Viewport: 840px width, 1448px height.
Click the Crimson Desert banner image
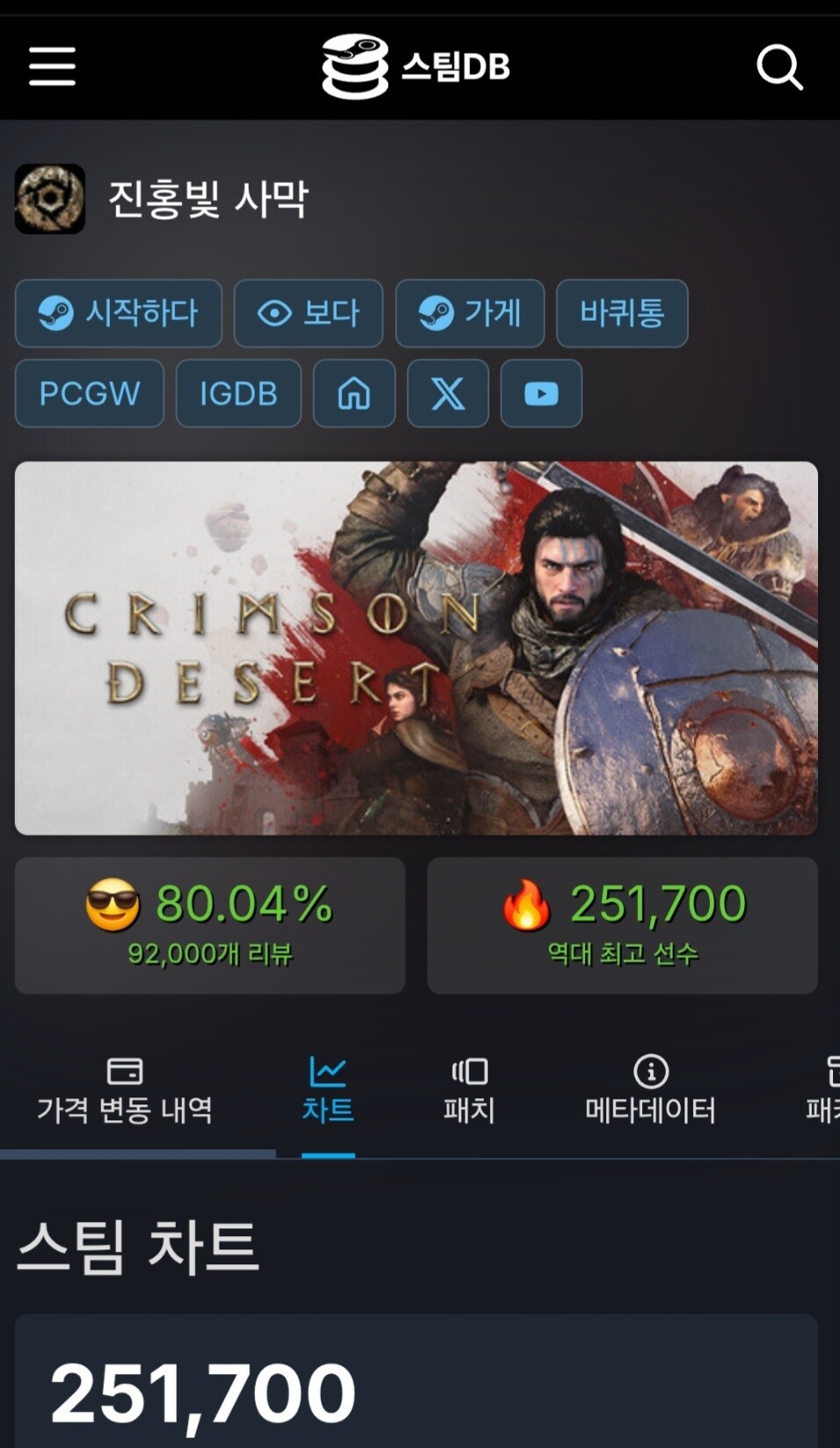tap(416, 648)
